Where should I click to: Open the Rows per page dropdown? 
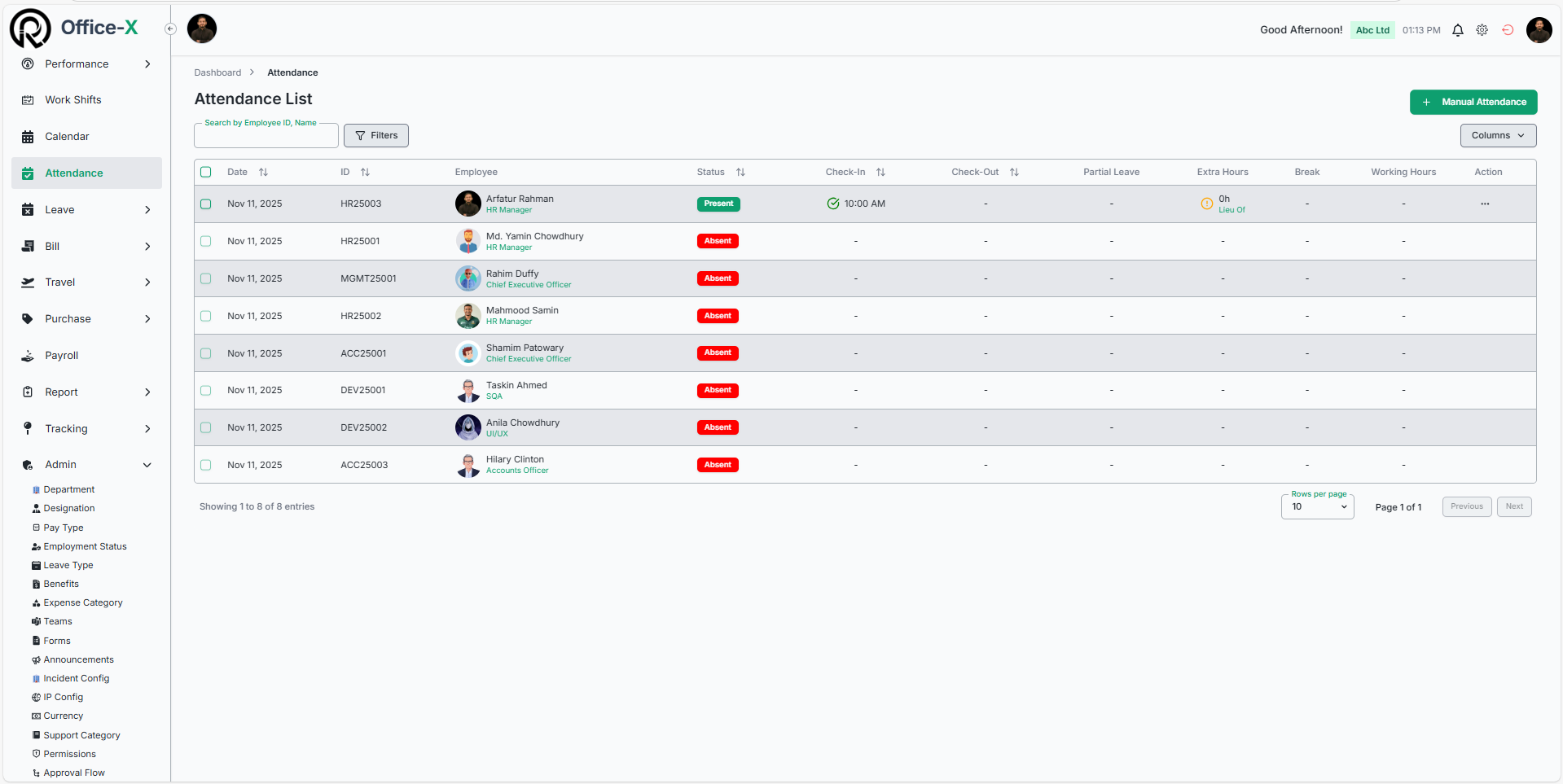1316,507
